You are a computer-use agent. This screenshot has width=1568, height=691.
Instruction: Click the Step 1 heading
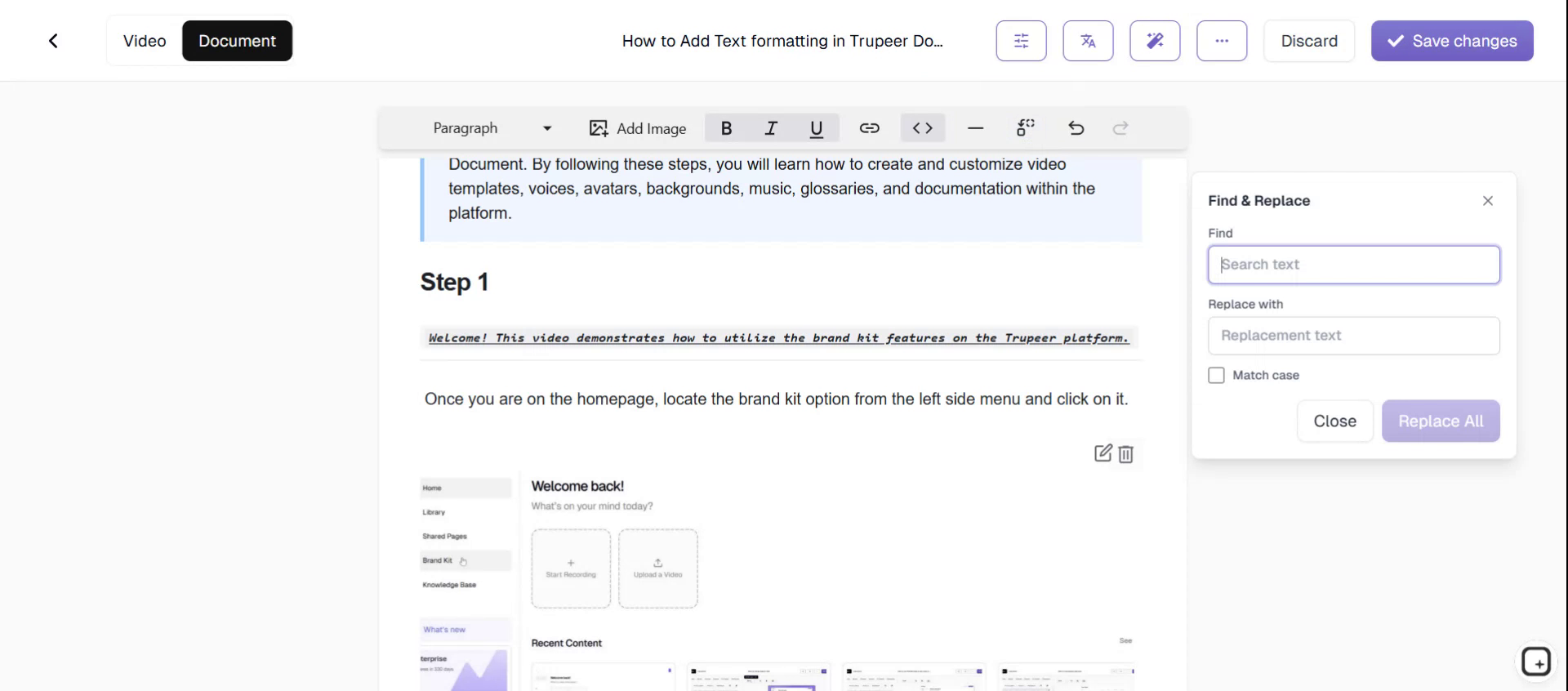(454, 283)
